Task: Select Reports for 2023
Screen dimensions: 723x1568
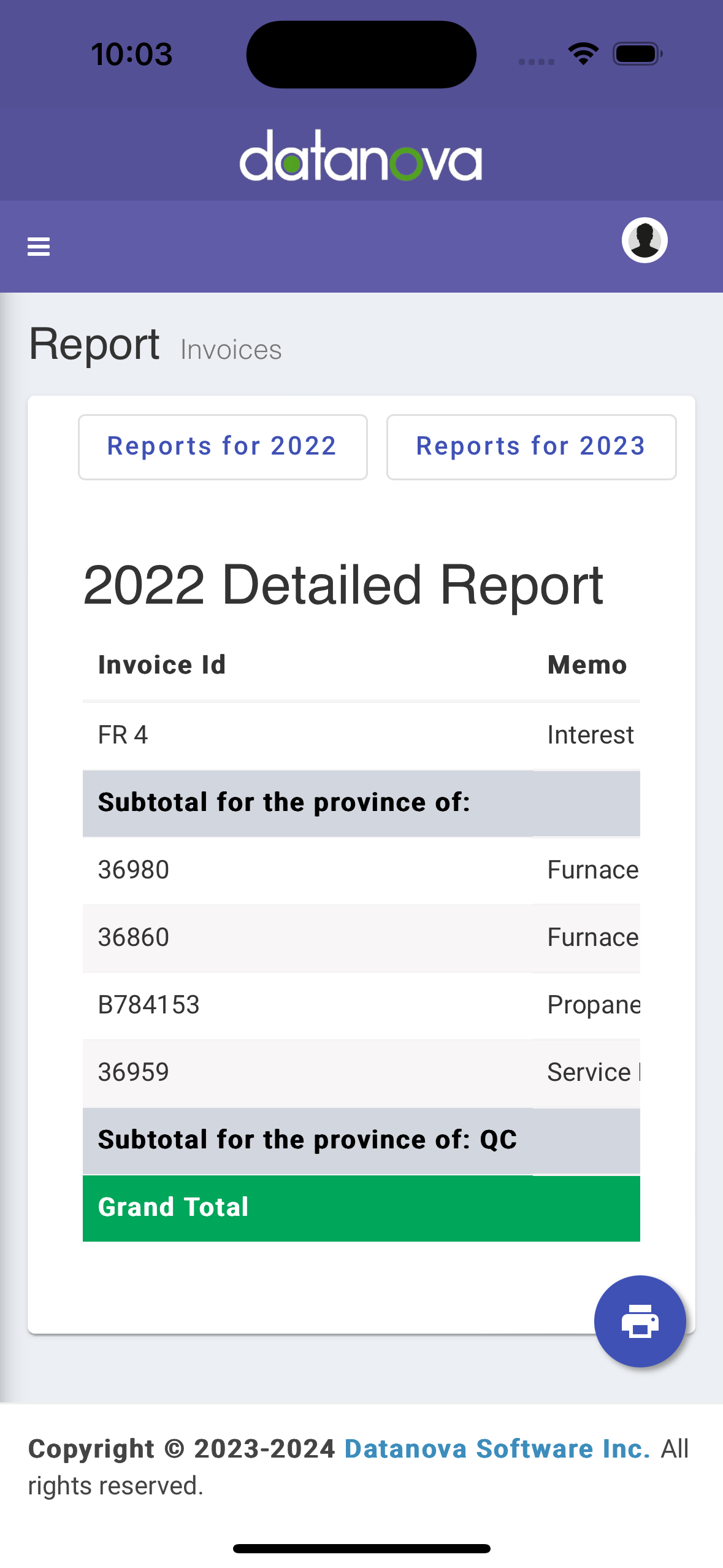Action: coord(532,447)
